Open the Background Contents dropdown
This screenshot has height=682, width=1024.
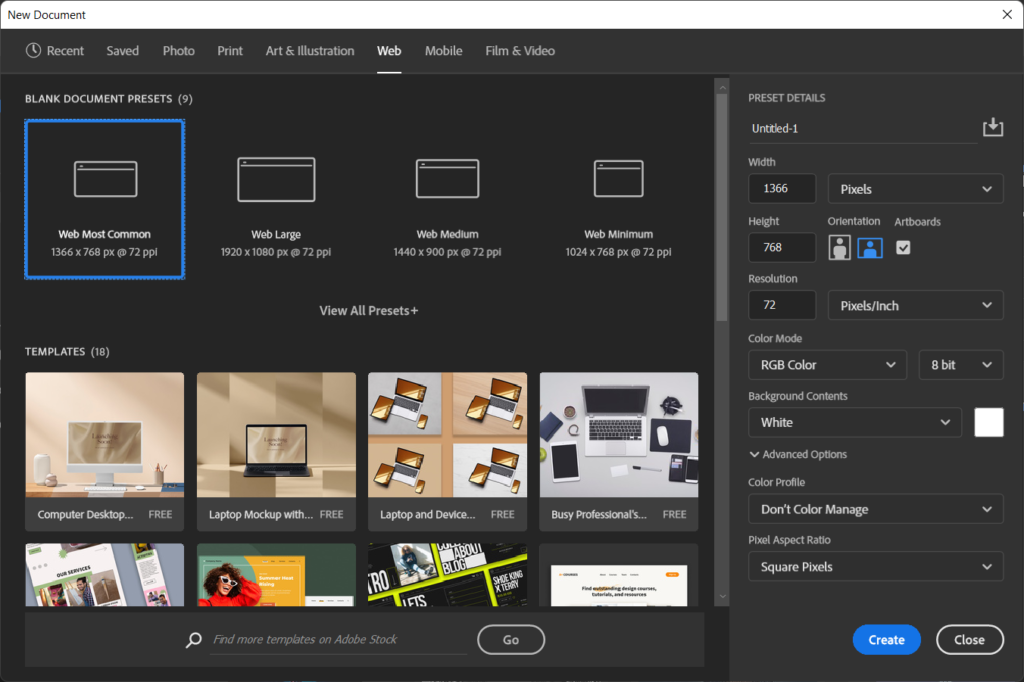[854, 423]
